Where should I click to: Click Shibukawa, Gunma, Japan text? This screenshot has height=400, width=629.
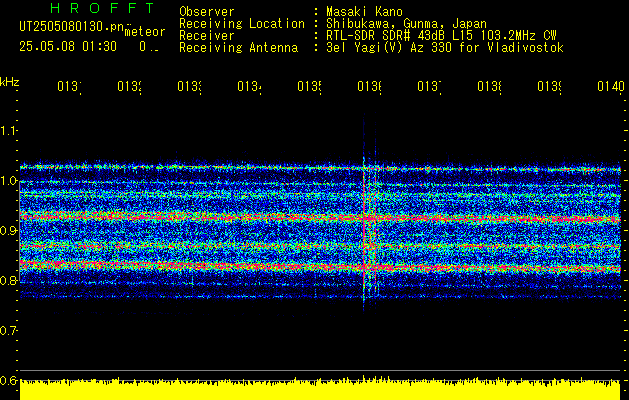pos(406,24)
